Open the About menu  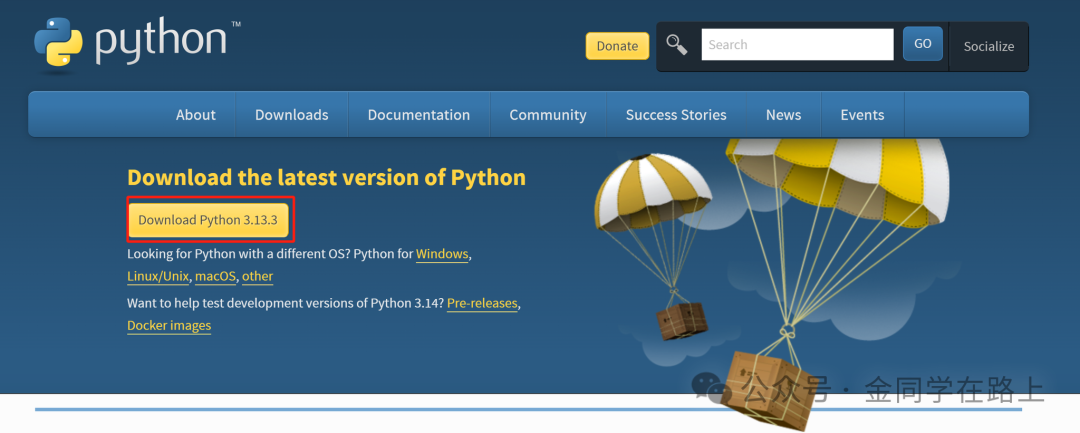(x=196, y=115)
